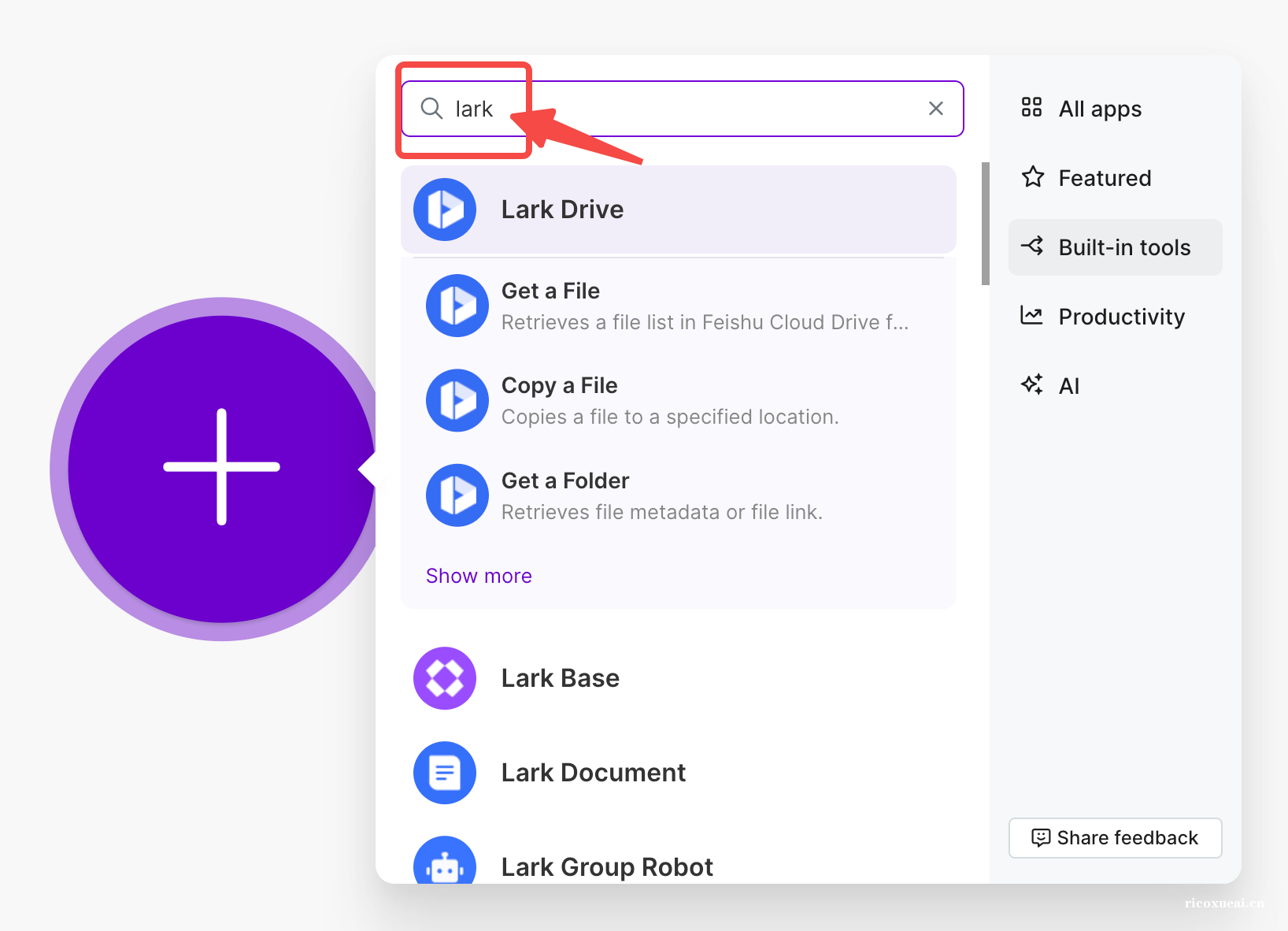The height and width of the screenshot is (931, 1288).
Task: Open the Lark Base app icon
Action: 445,678
